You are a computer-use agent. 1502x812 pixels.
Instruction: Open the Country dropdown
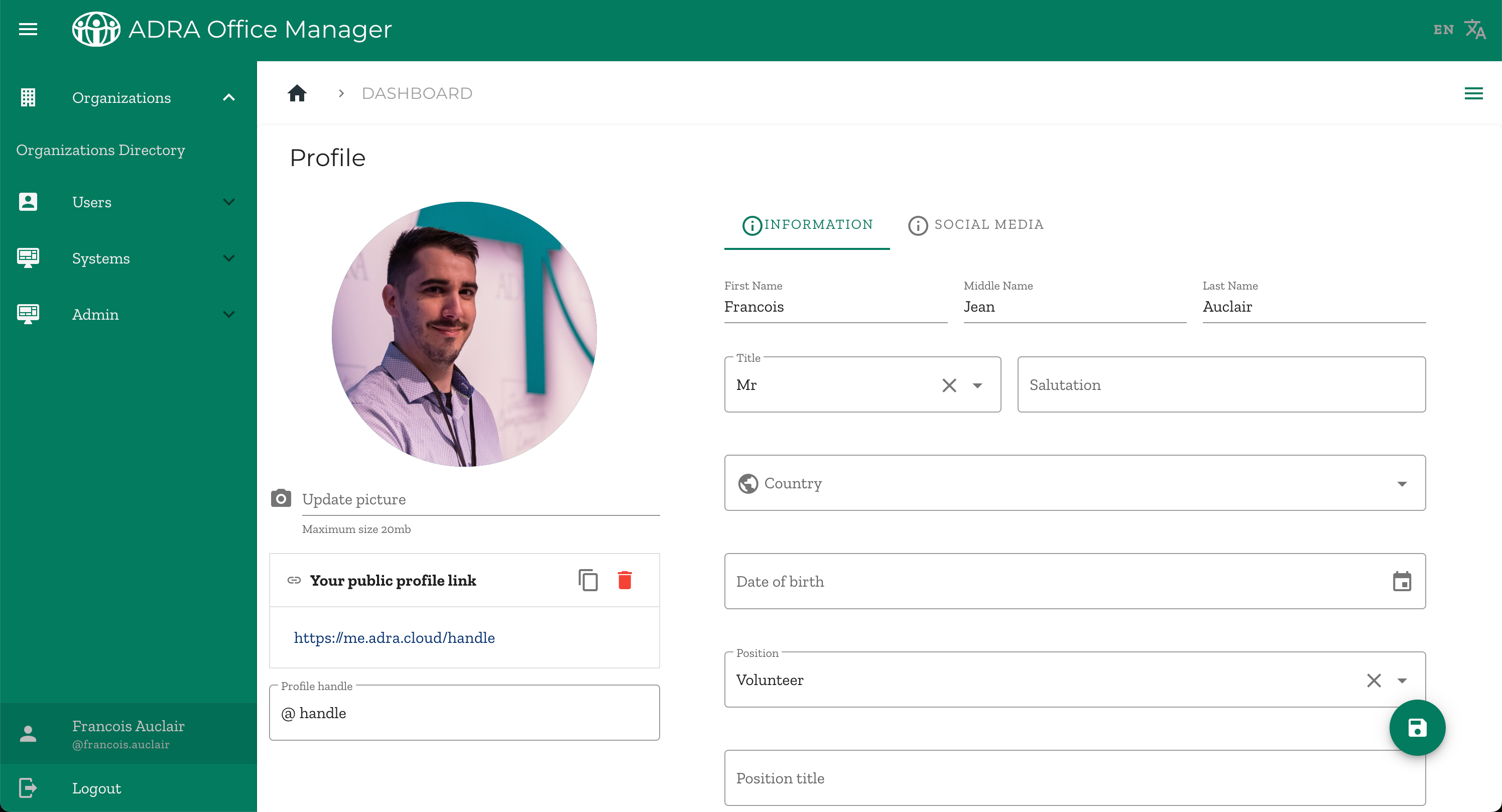1074,483
